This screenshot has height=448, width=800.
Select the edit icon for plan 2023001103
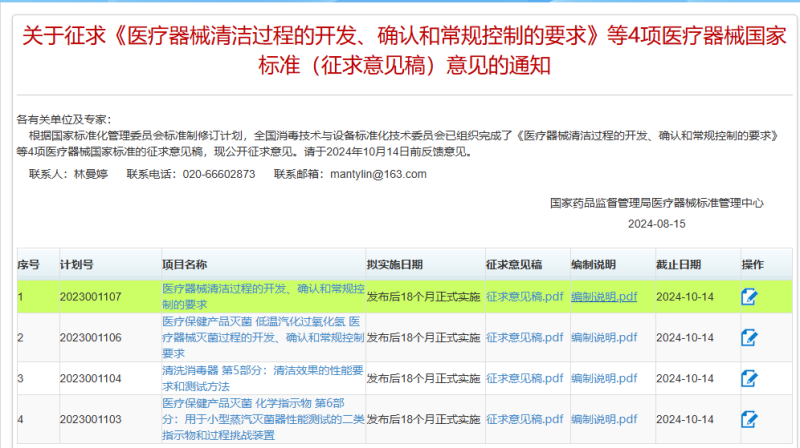pos(749,419)
